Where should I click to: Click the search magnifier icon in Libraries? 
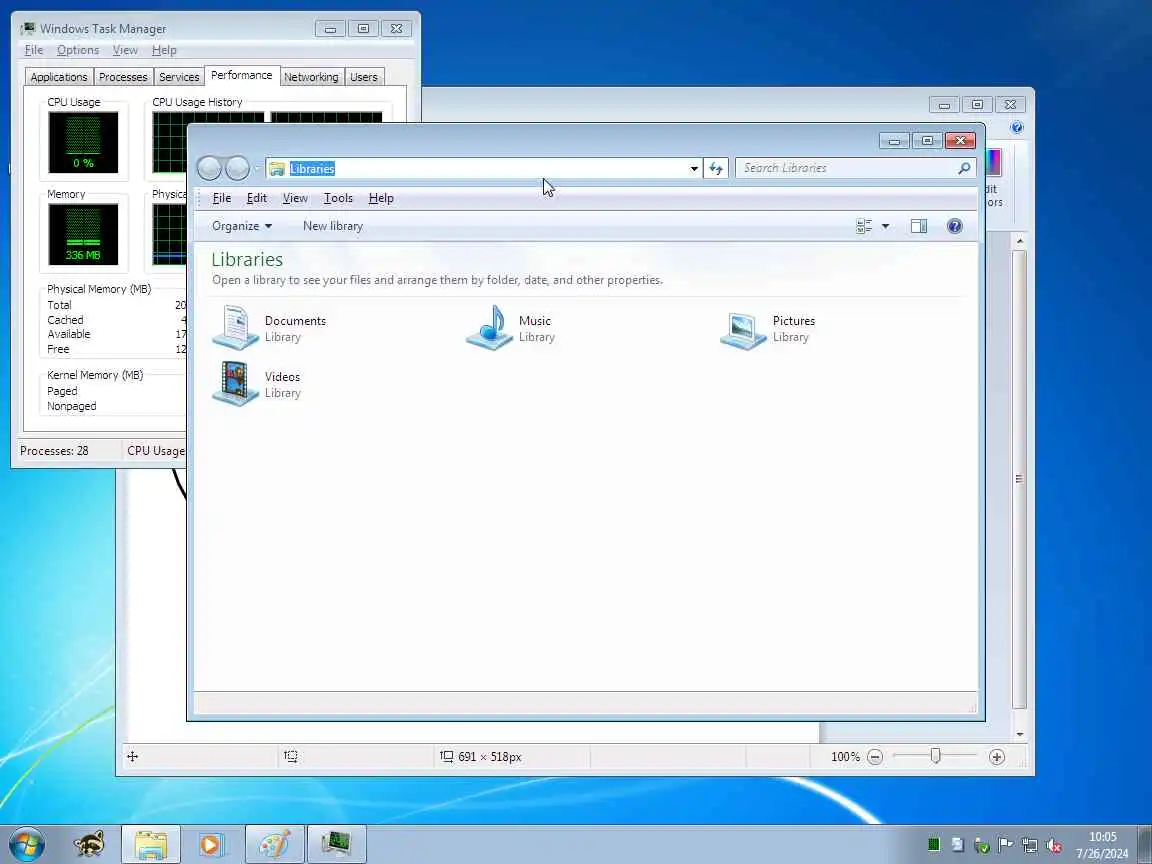[x=964, y=168]
